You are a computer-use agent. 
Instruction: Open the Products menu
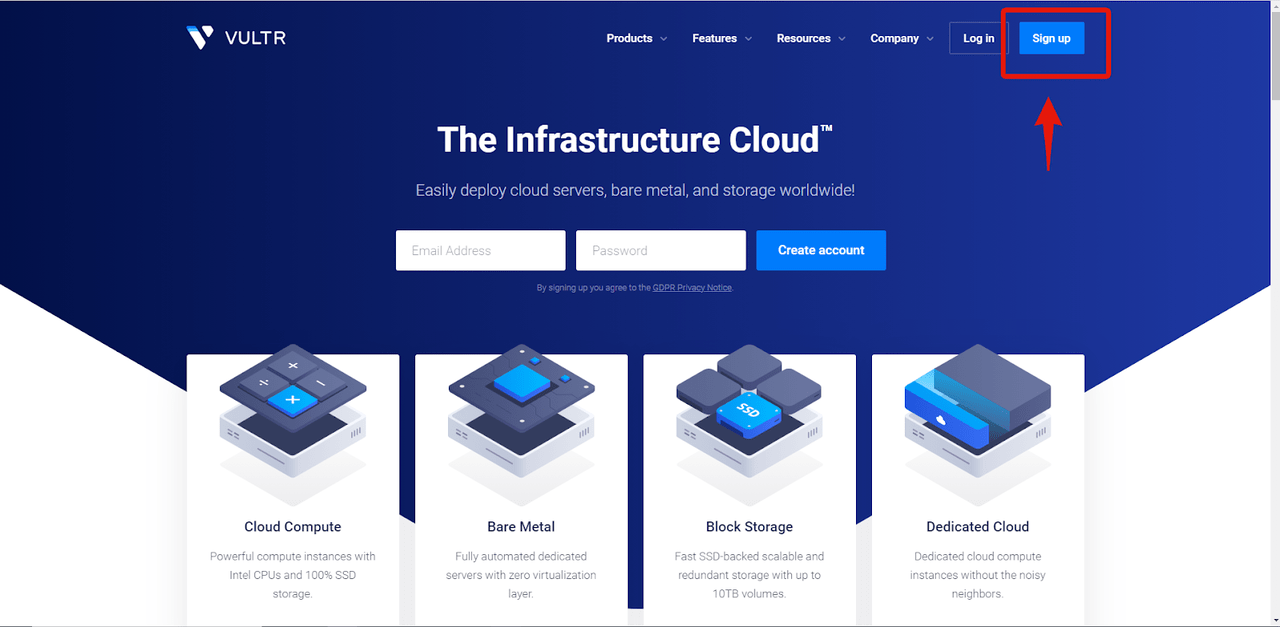tap(629, 38)
